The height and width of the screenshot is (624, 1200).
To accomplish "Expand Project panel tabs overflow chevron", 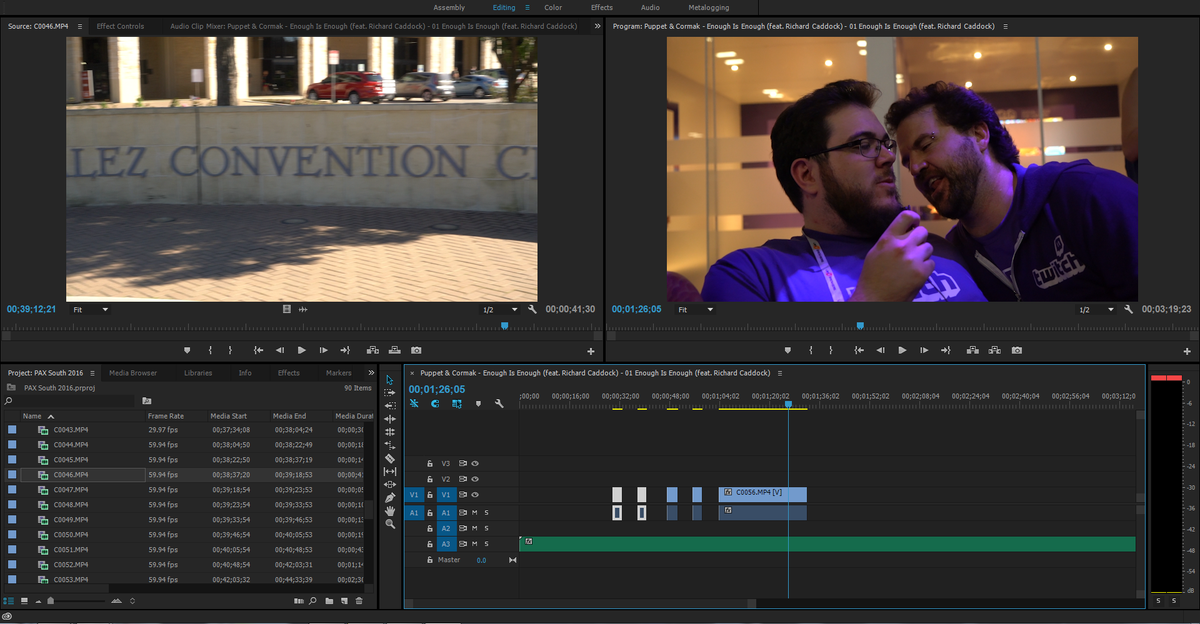I will (x=370, y=373).
